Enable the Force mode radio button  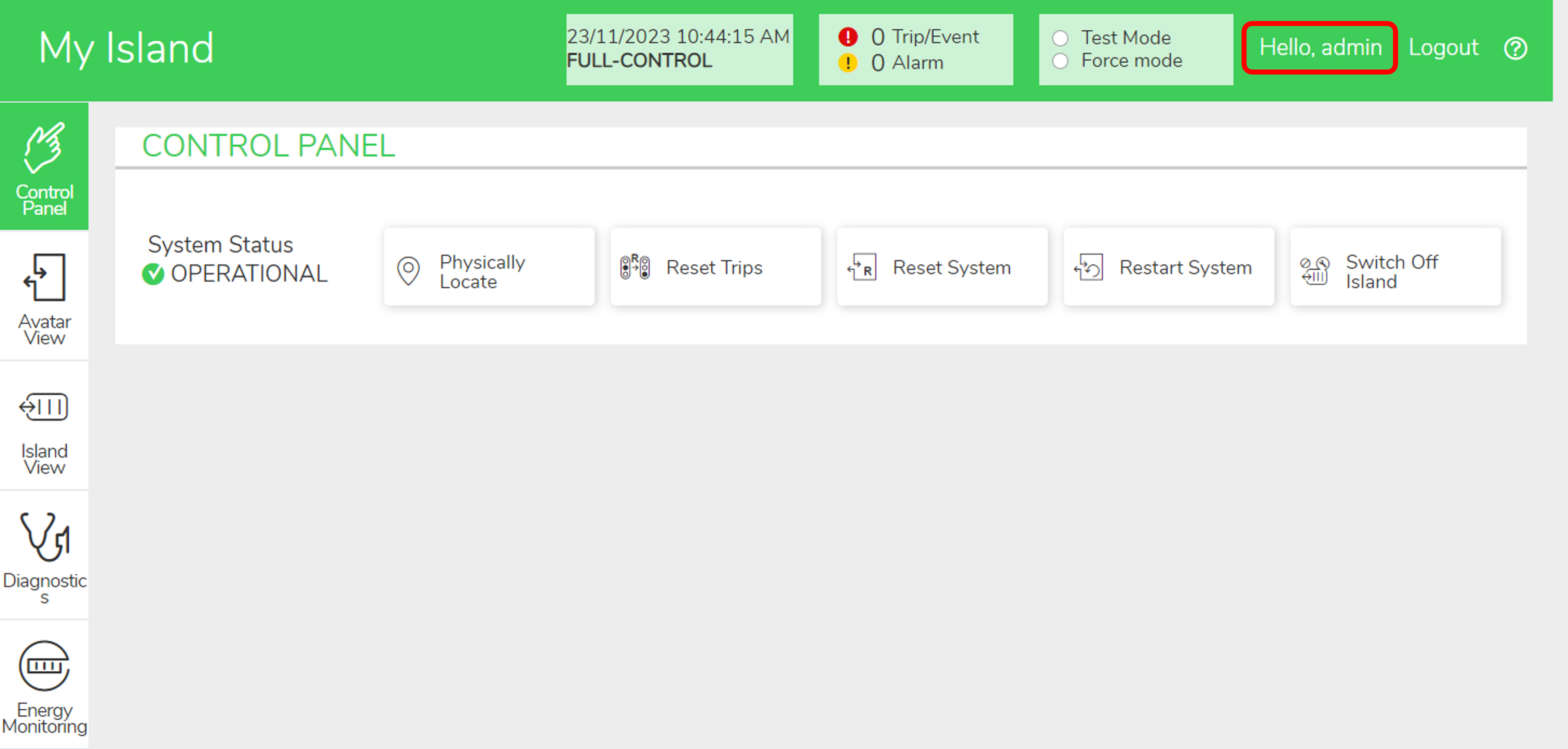pyautogui.click(x=1060, y=61)
